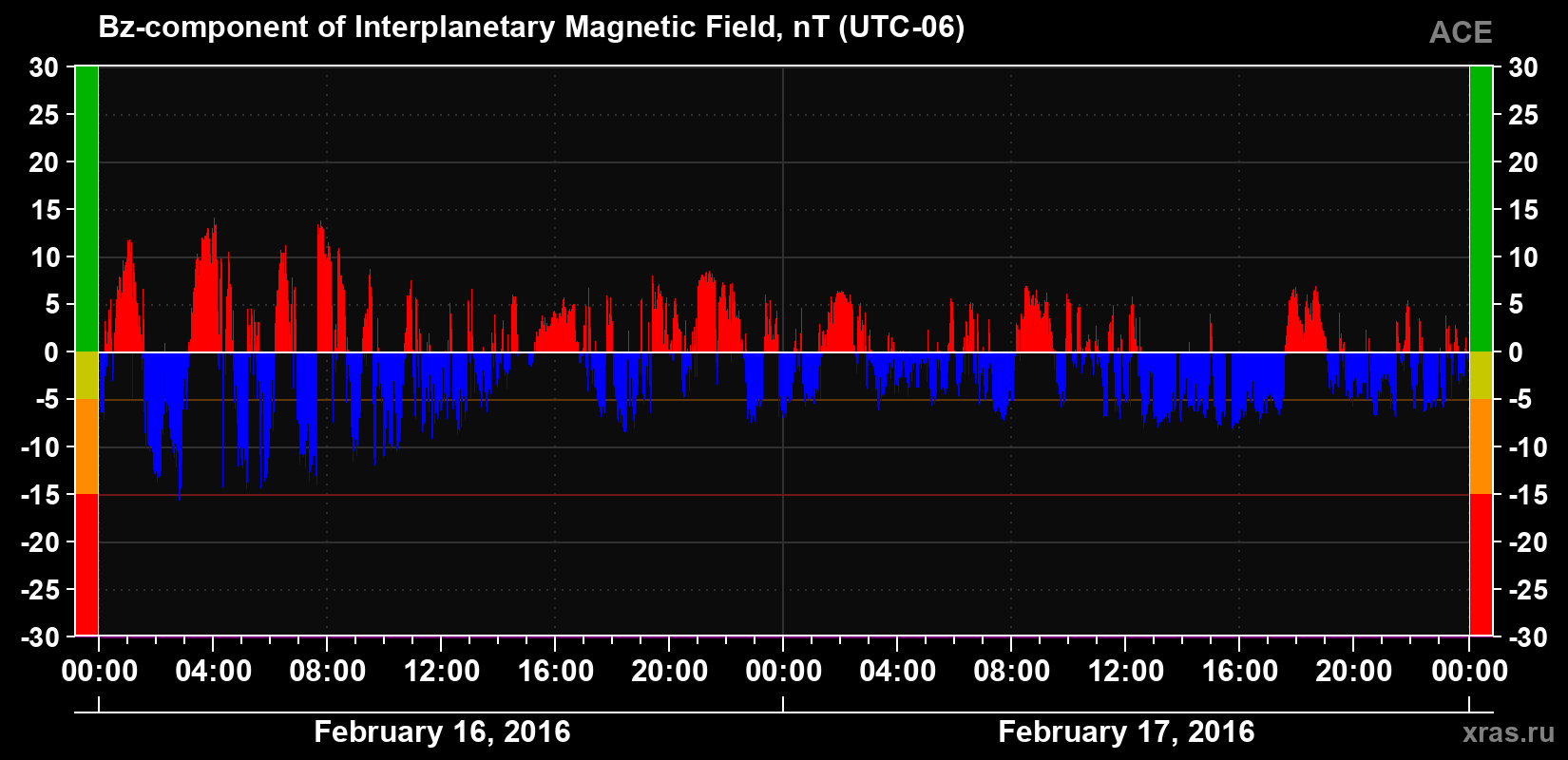
Task: Click the 16:00 time label for February 16
Action: click(556, 672)
